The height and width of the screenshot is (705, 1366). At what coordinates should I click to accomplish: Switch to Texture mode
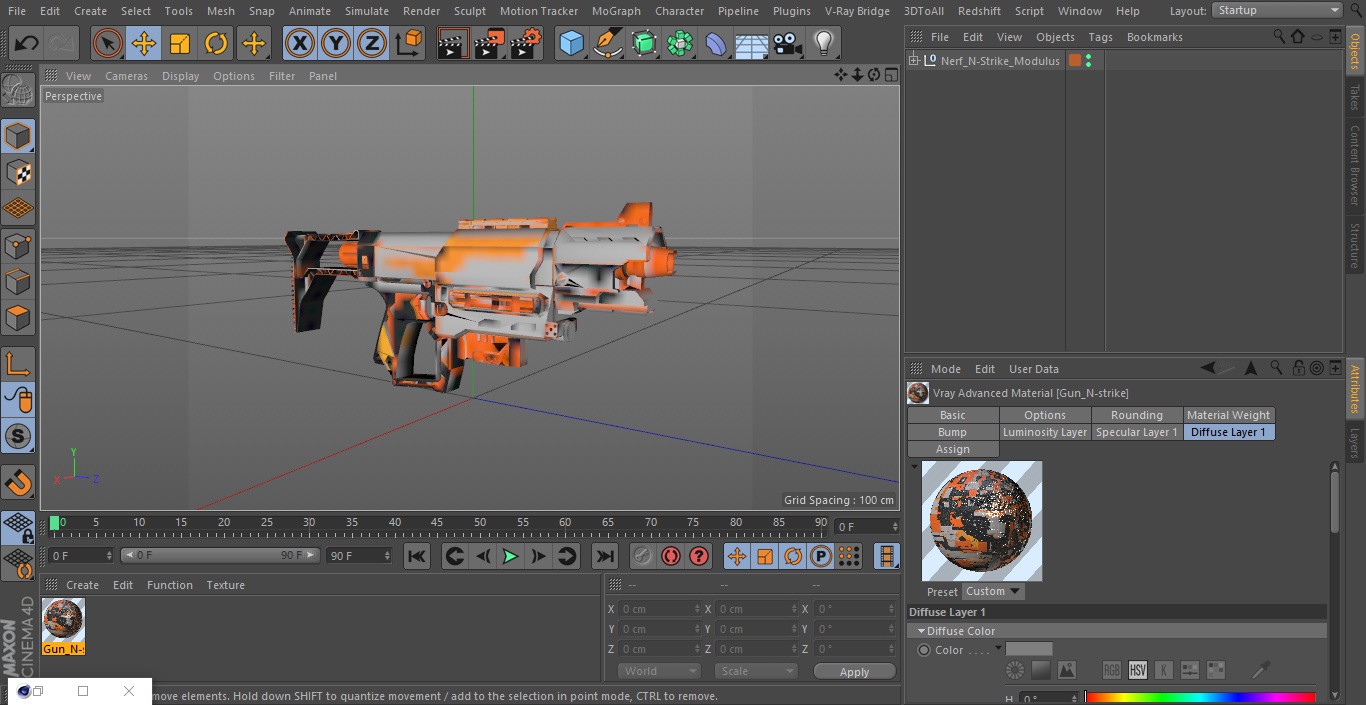(x=18, y=173)
